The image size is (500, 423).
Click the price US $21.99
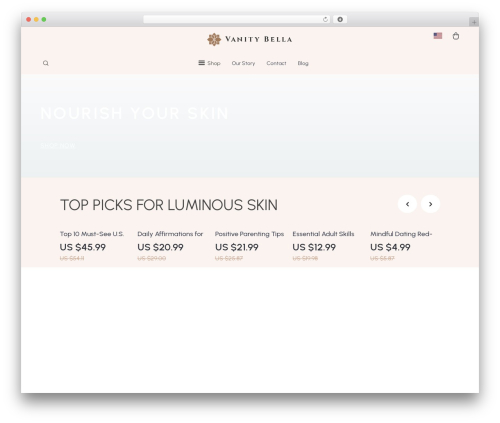237,247
